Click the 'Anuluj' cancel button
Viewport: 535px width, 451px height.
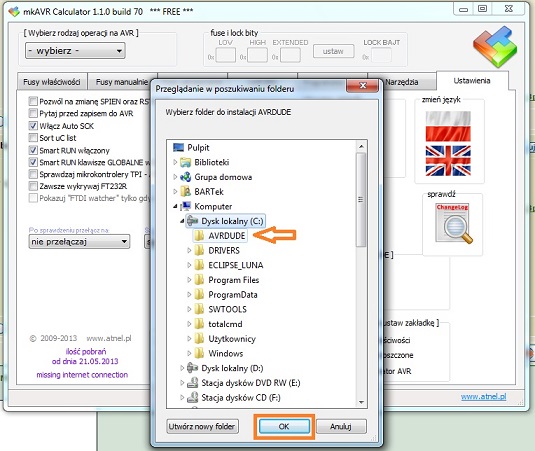tap(341, 426)
